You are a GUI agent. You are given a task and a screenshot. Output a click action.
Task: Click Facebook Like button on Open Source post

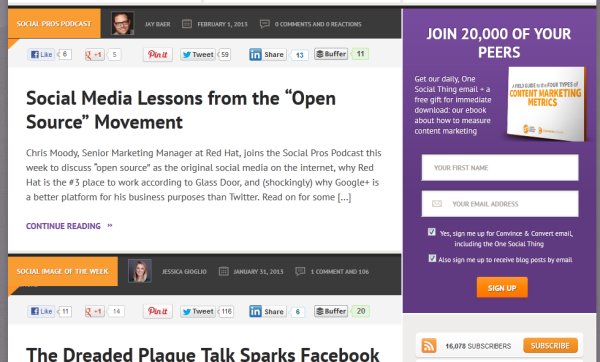point(41,54)
